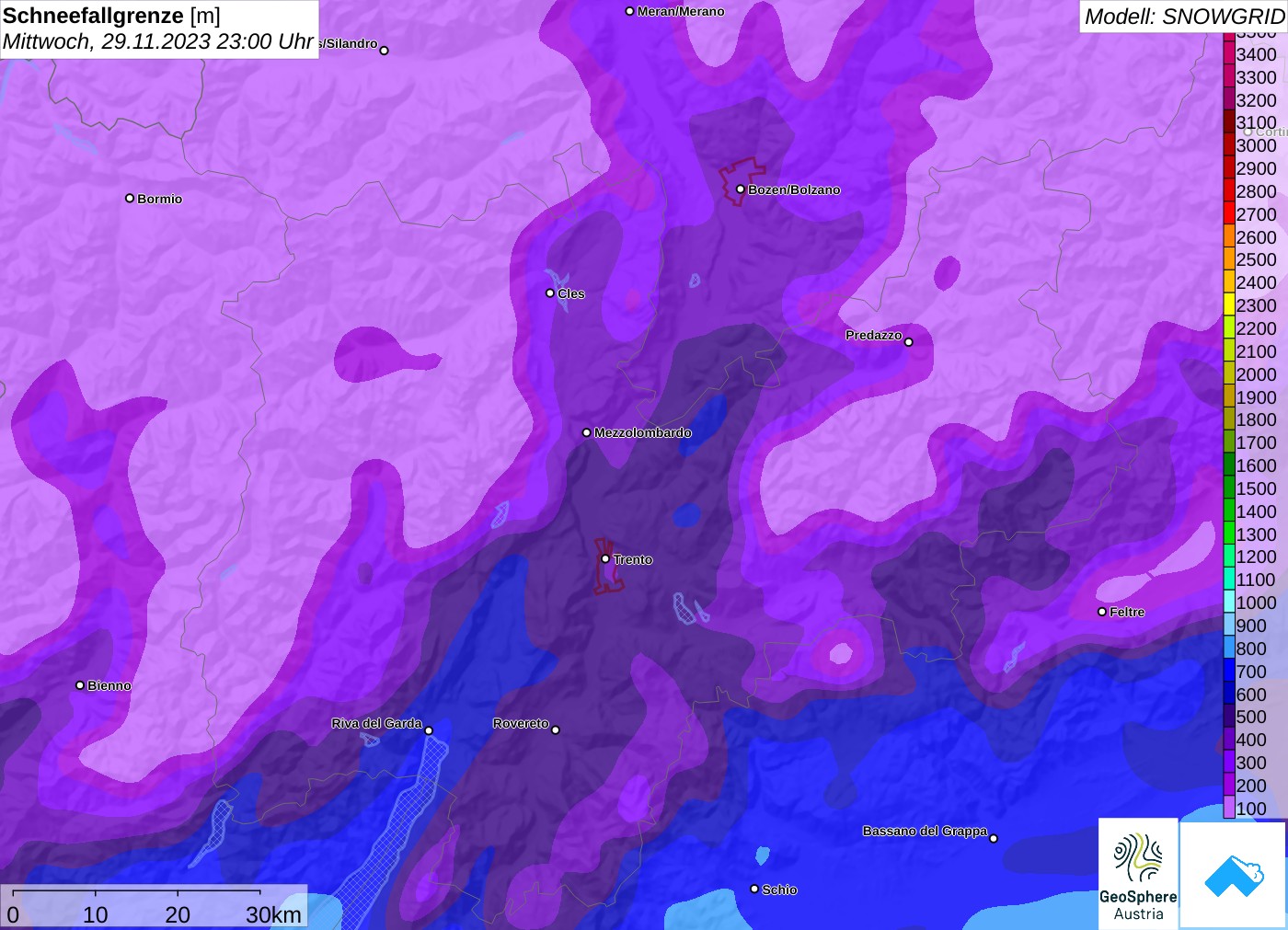This screenshot has width=1288, height=930.
Task: Click the Bienno marker dot
Action: [80, 685]
